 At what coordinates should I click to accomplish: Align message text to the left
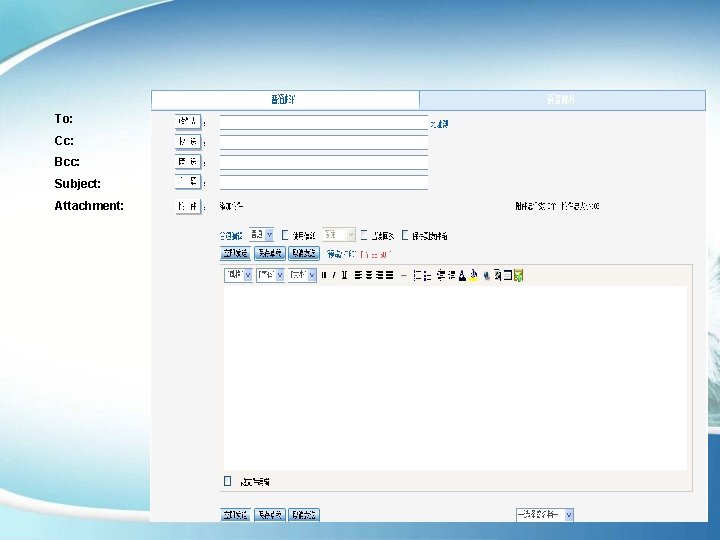359,276
